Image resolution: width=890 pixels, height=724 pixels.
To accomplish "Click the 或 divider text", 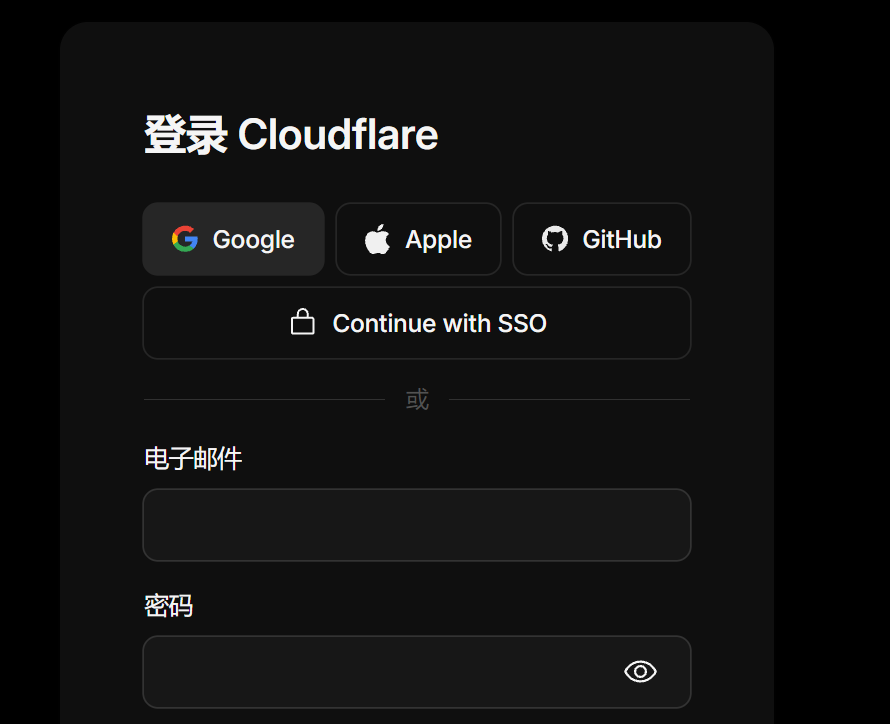I will click(x=417, y=399).
